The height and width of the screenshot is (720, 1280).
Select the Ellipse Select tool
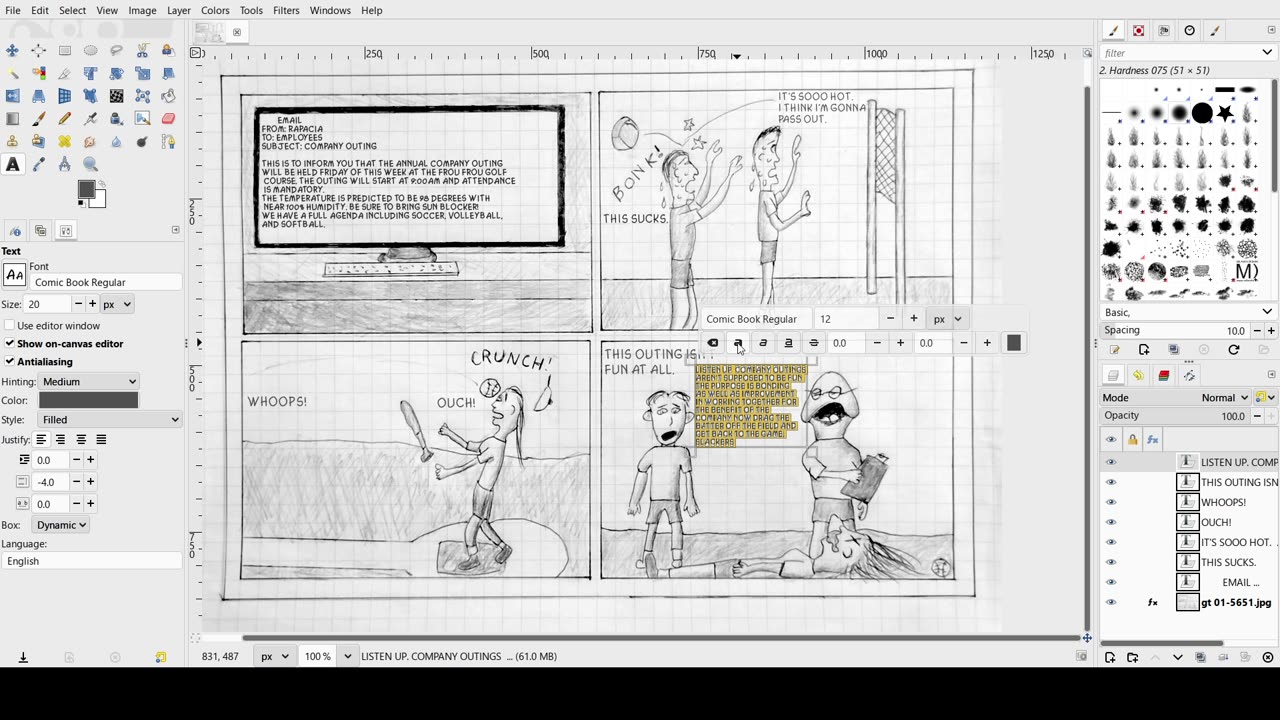91,50
